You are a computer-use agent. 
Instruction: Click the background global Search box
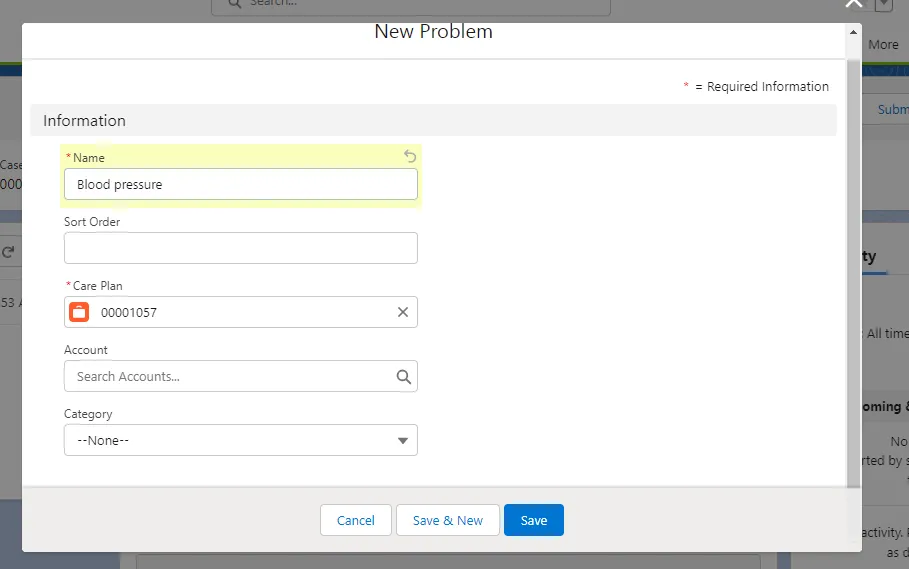(410, 5)
